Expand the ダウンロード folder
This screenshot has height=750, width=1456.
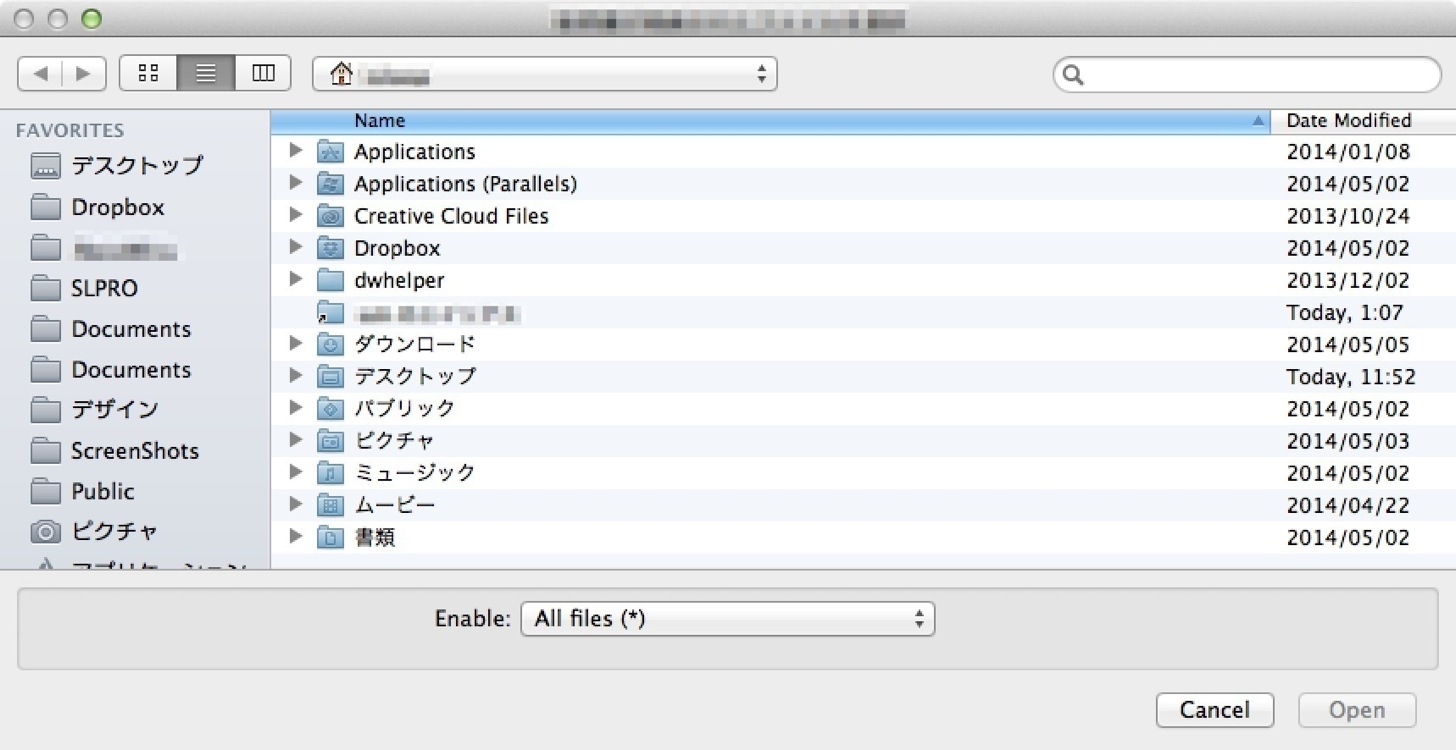pos(295,344)
